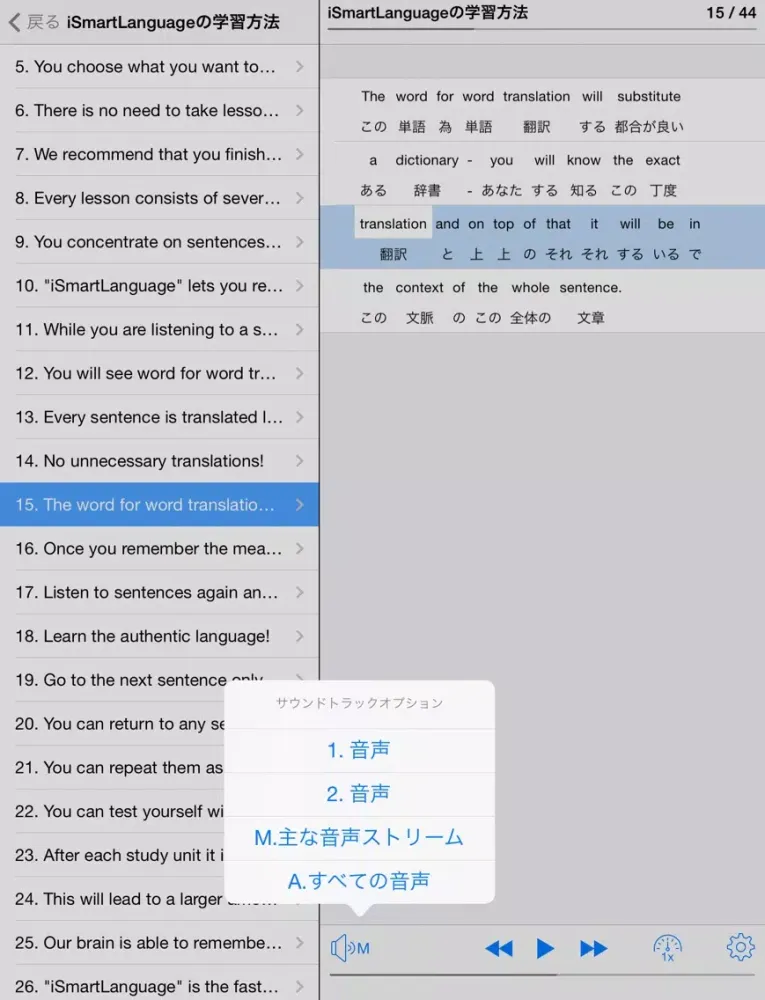This screenshot has width=765, height=1000.
Task: Choose M.主な音声ストリーム option
Action: coord(359,837)
